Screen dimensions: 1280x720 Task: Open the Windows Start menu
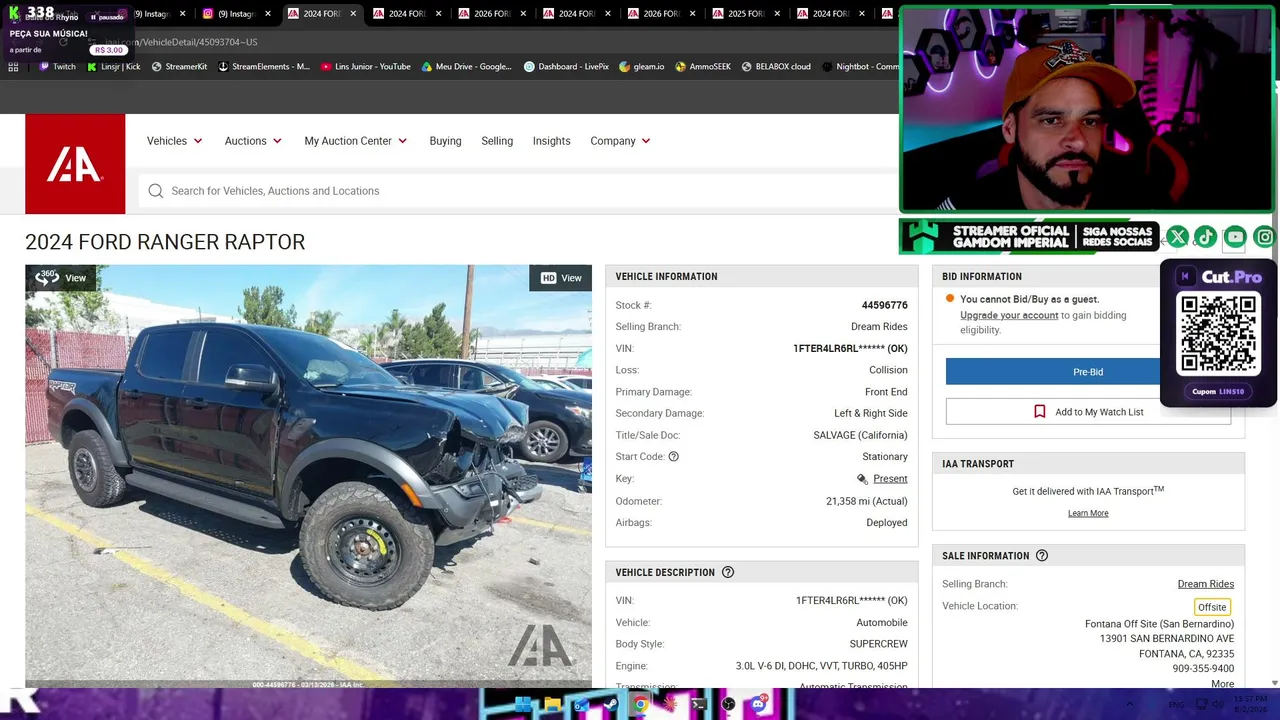(x=523, y=705)
